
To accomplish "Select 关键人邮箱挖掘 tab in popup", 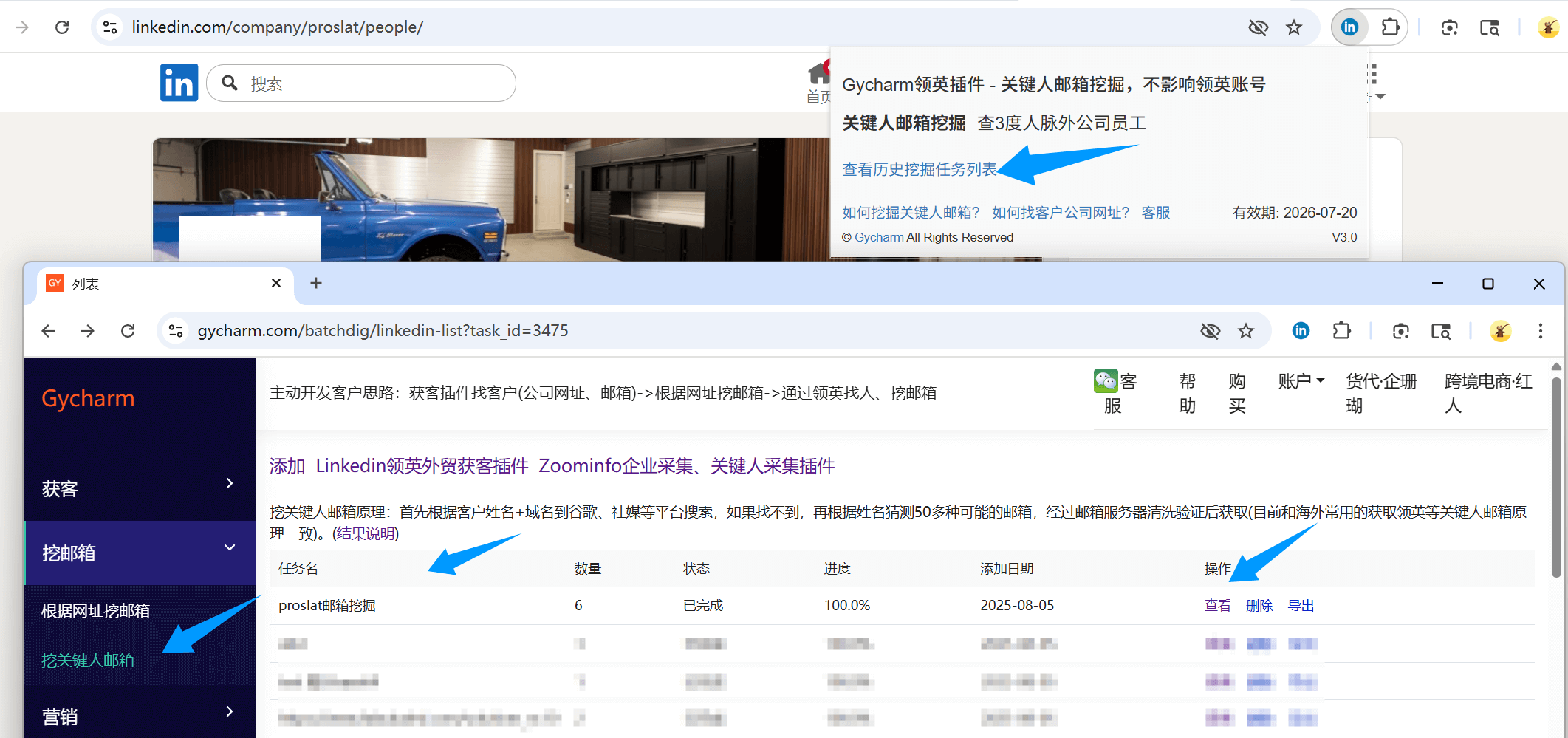I will [x=904, y=123].
